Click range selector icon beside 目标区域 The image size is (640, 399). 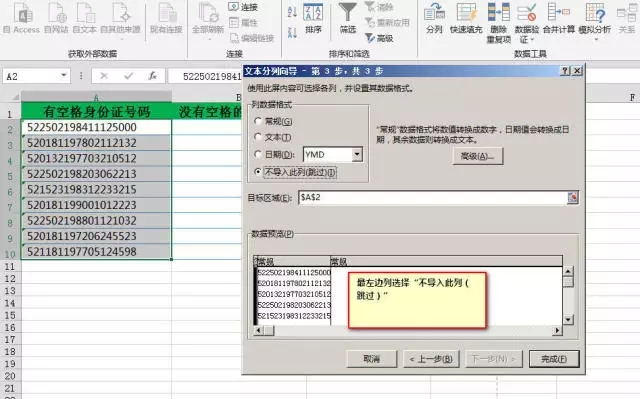point(573,197)
